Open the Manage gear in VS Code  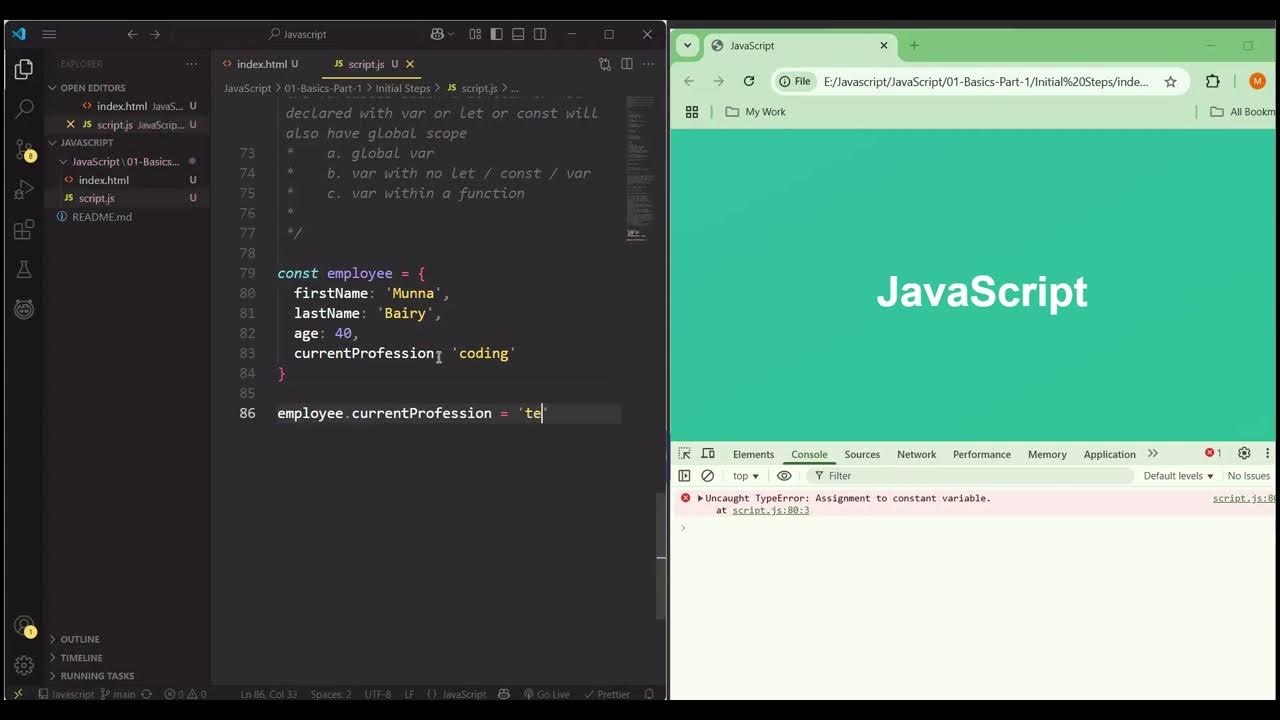[x=24, y=665]
